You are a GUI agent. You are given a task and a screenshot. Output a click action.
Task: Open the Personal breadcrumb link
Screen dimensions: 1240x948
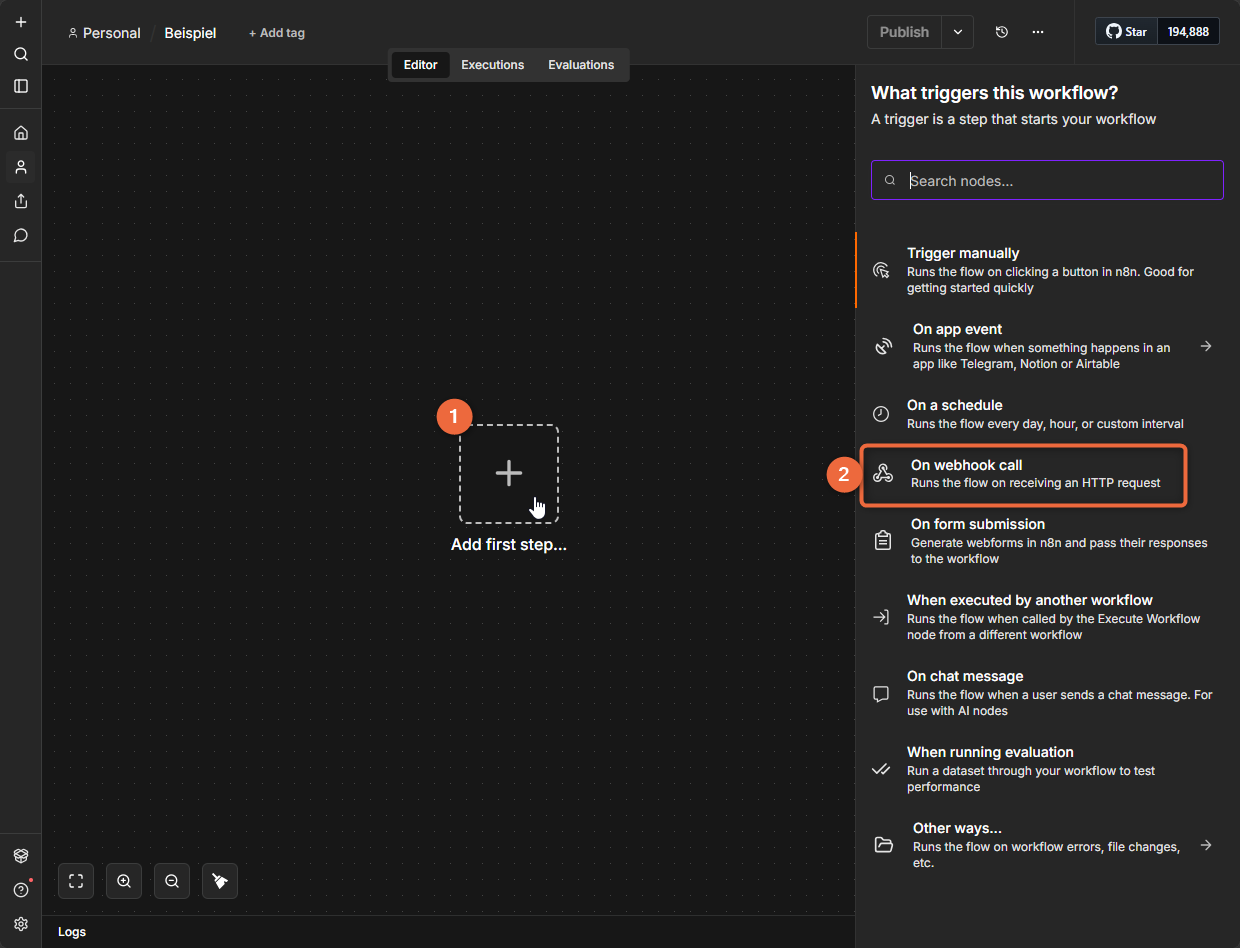(x=104, y=33)
